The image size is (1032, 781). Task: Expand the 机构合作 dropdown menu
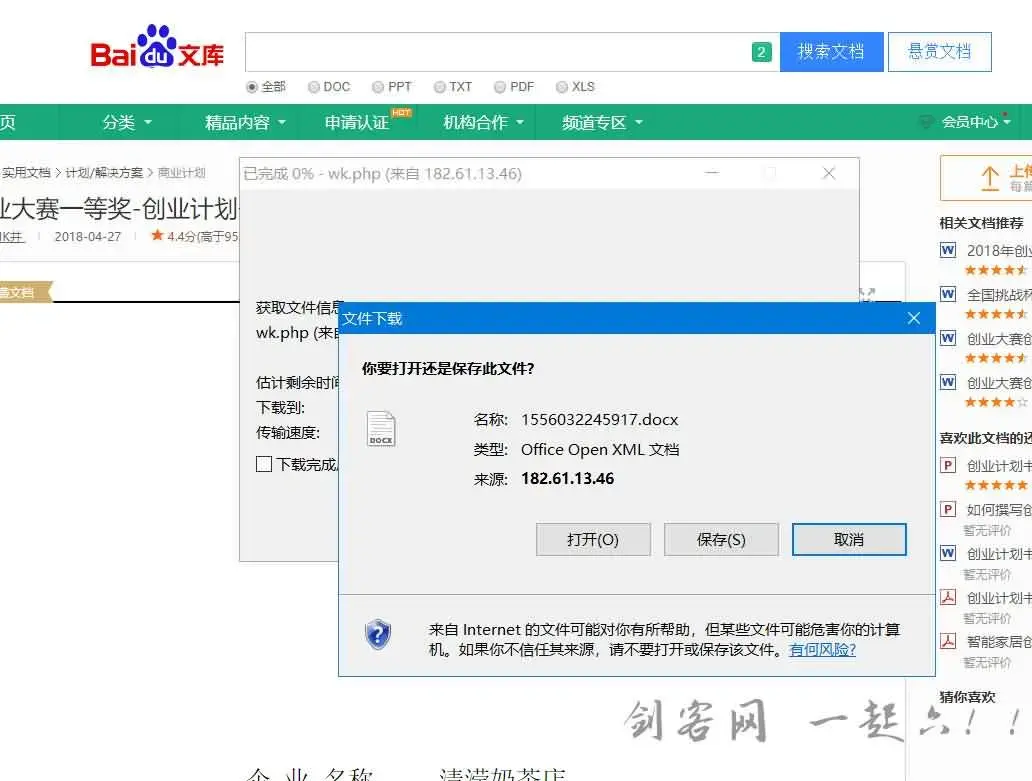(483, 122)
